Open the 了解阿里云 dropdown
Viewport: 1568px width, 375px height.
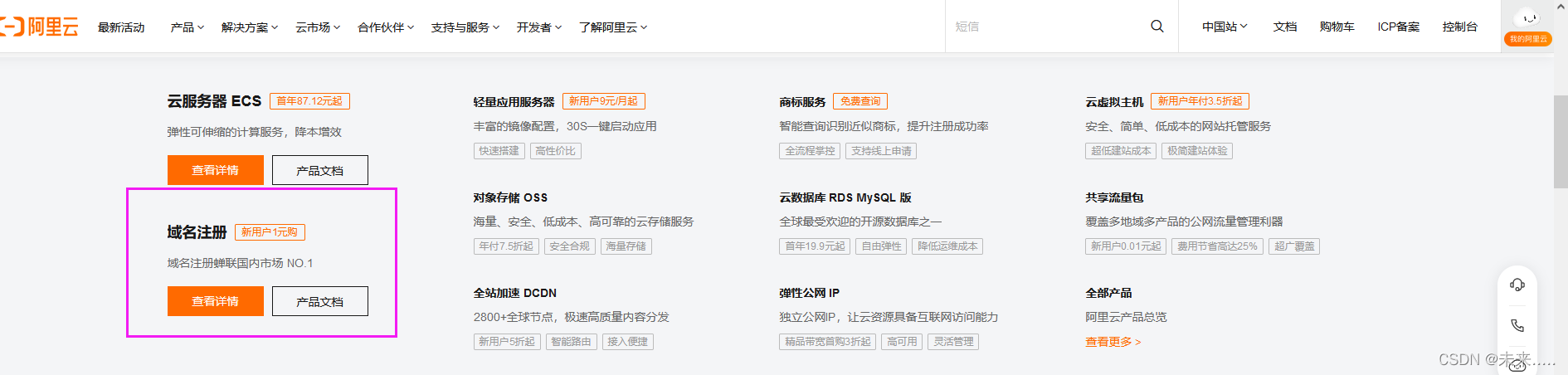coord(613,27)
